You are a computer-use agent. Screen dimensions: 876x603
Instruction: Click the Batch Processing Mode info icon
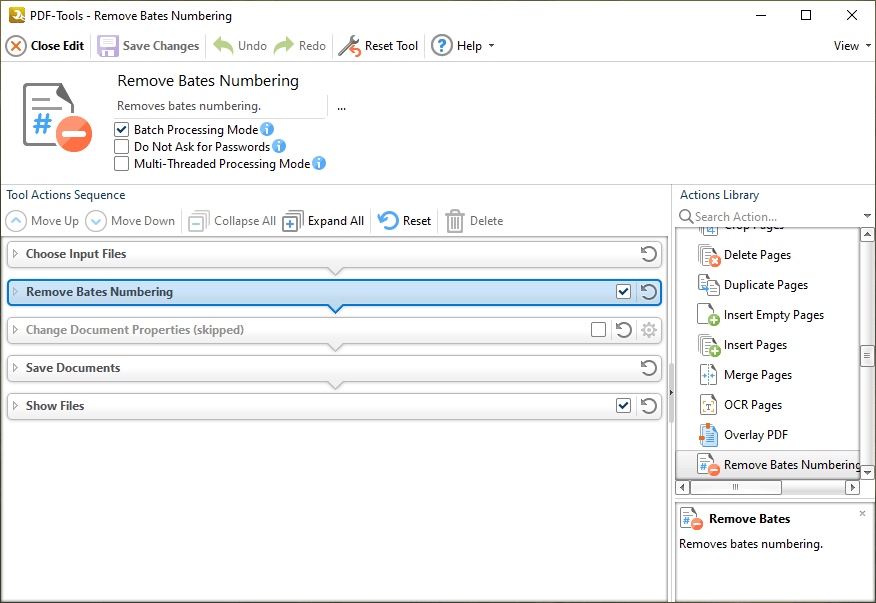point(267,130)
